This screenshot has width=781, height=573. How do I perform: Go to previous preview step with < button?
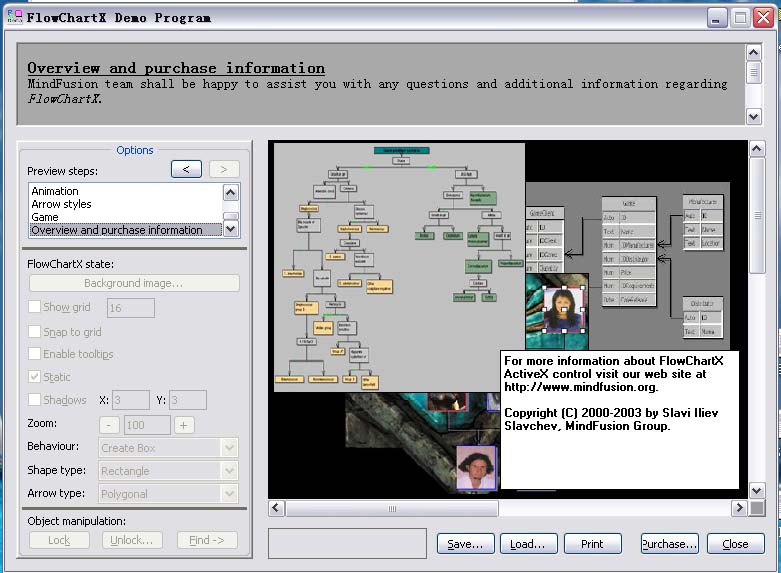(186, 169)
